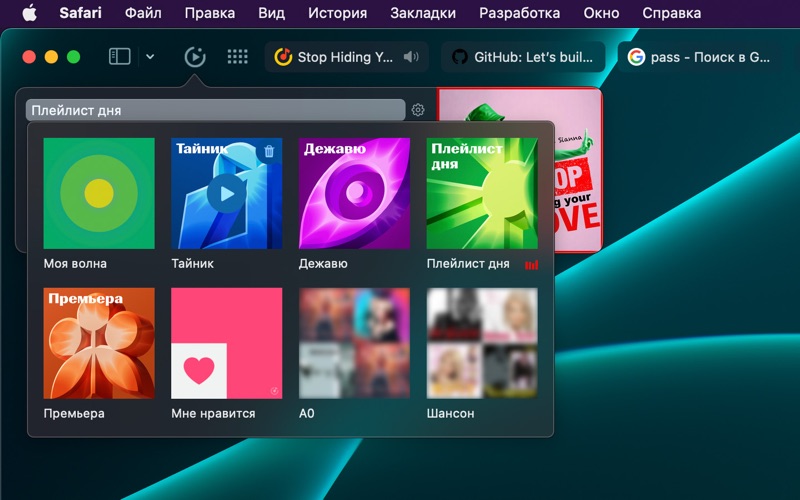
Task: Click the Плейлист дня search field
Action: (215, 110)
